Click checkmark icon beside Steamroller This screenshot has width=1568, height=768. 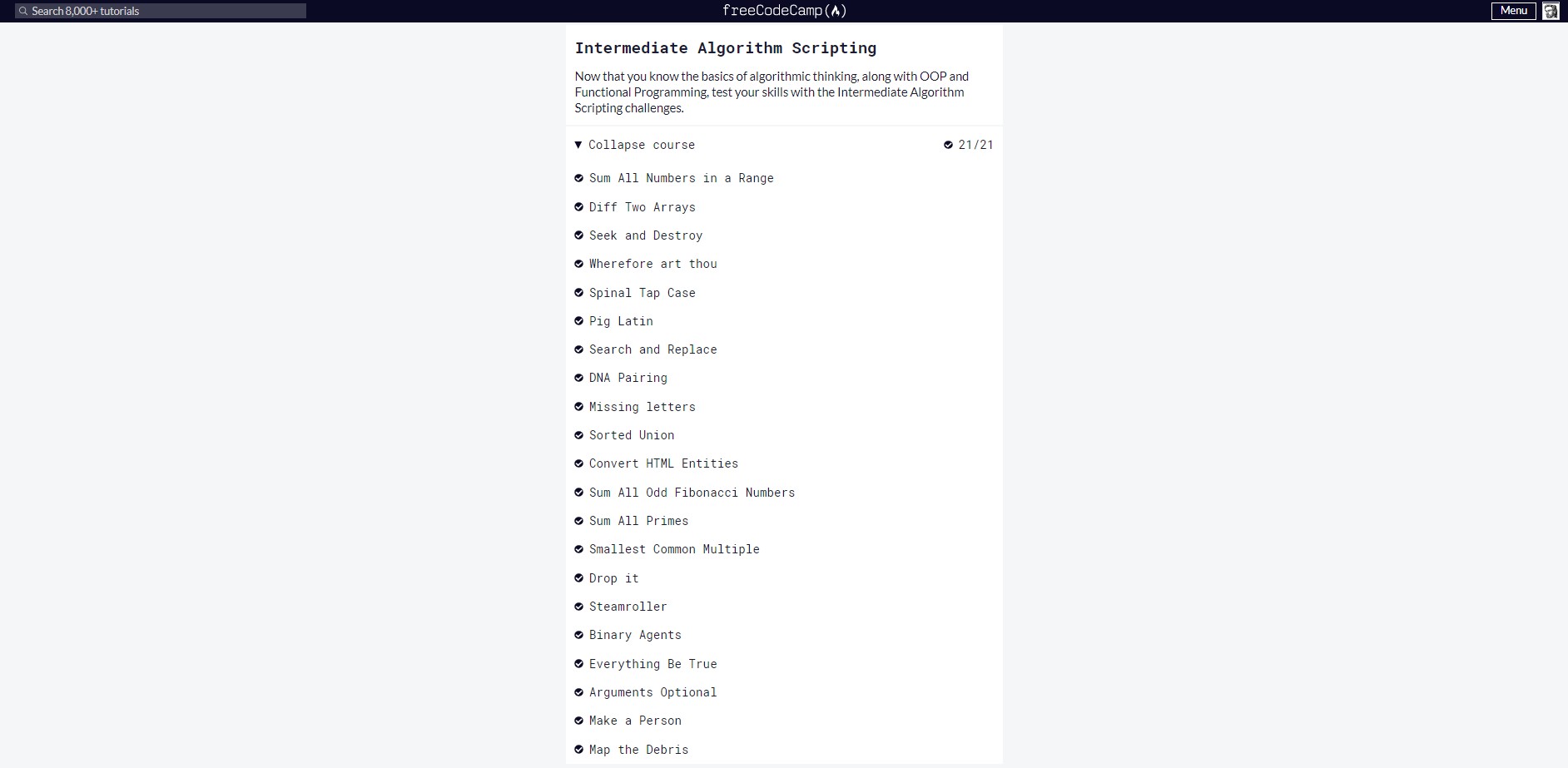pos(578,607)
